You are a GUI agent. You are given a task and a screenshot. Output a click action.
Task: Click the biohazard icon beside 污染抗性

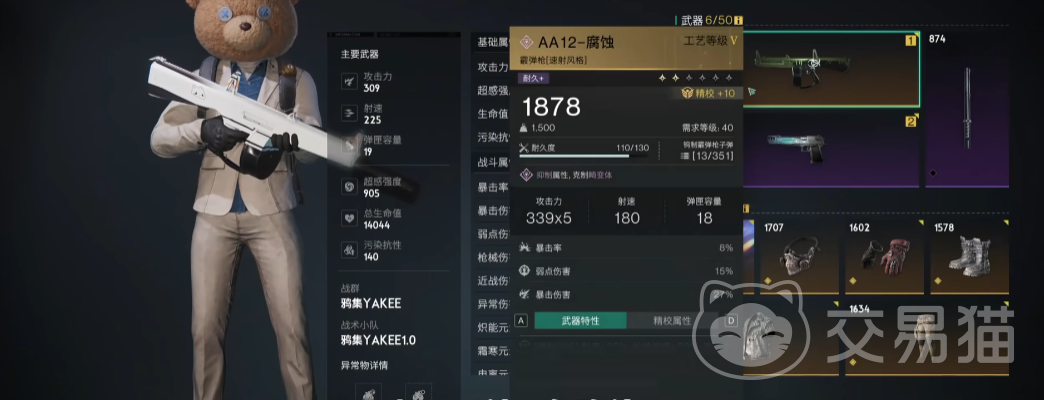[350, 251]
